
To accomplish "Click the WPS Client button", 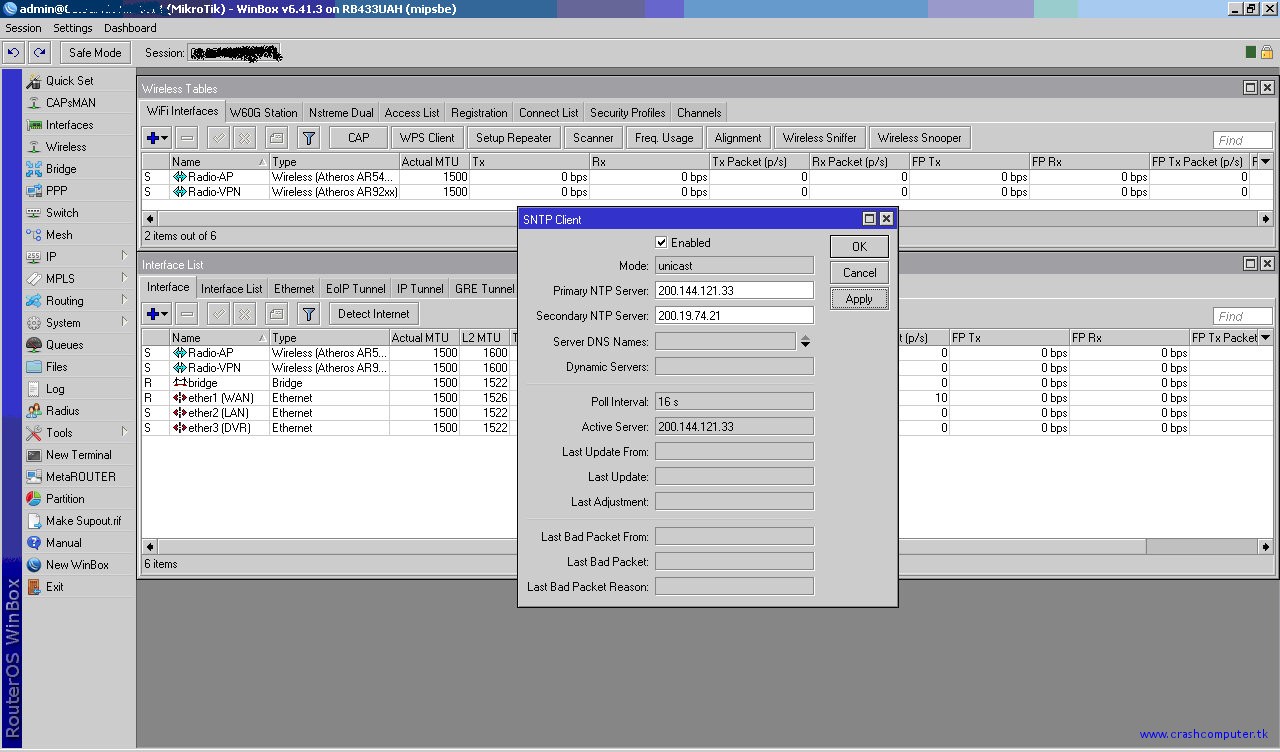I will (427, 138).
